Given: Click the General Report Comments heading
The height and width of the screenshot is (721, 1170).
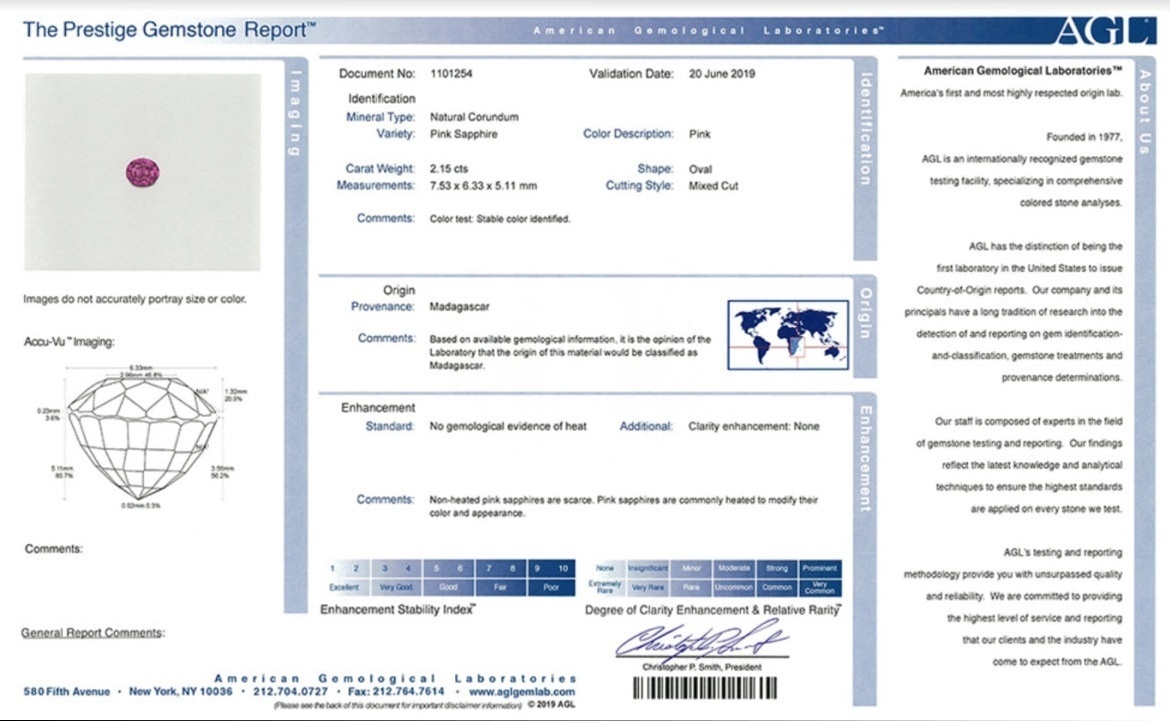Looking at the screenshot, I should 93,633.
